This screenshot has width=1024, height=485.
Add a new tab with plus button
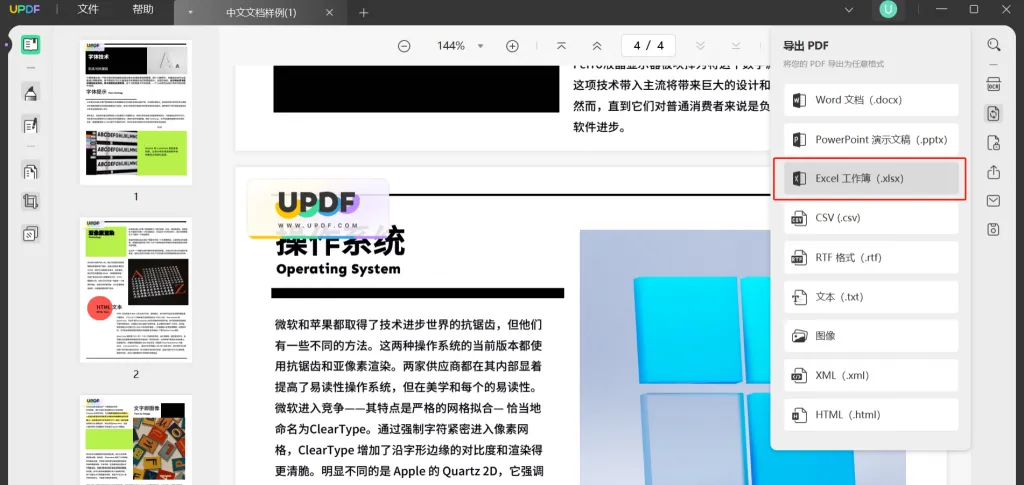(x=364, y=12)
